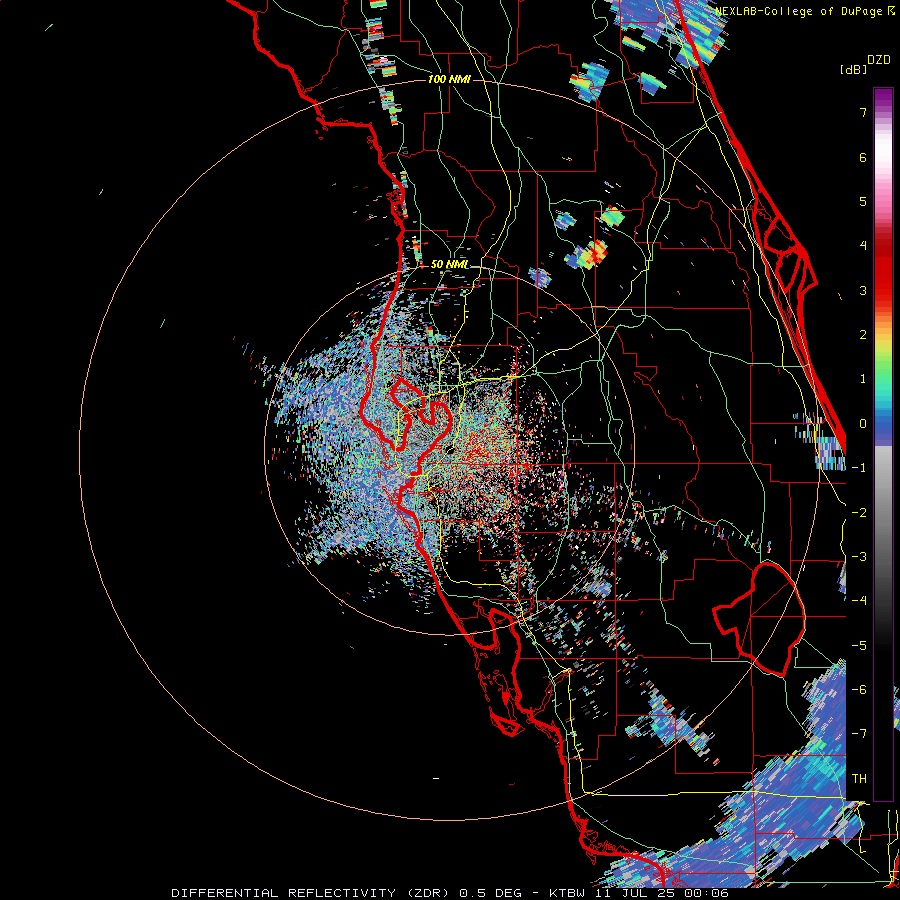Click the gray -2 dB band on color bar
The width and height of the screenshot is (900, 900).
click(883, 512)
